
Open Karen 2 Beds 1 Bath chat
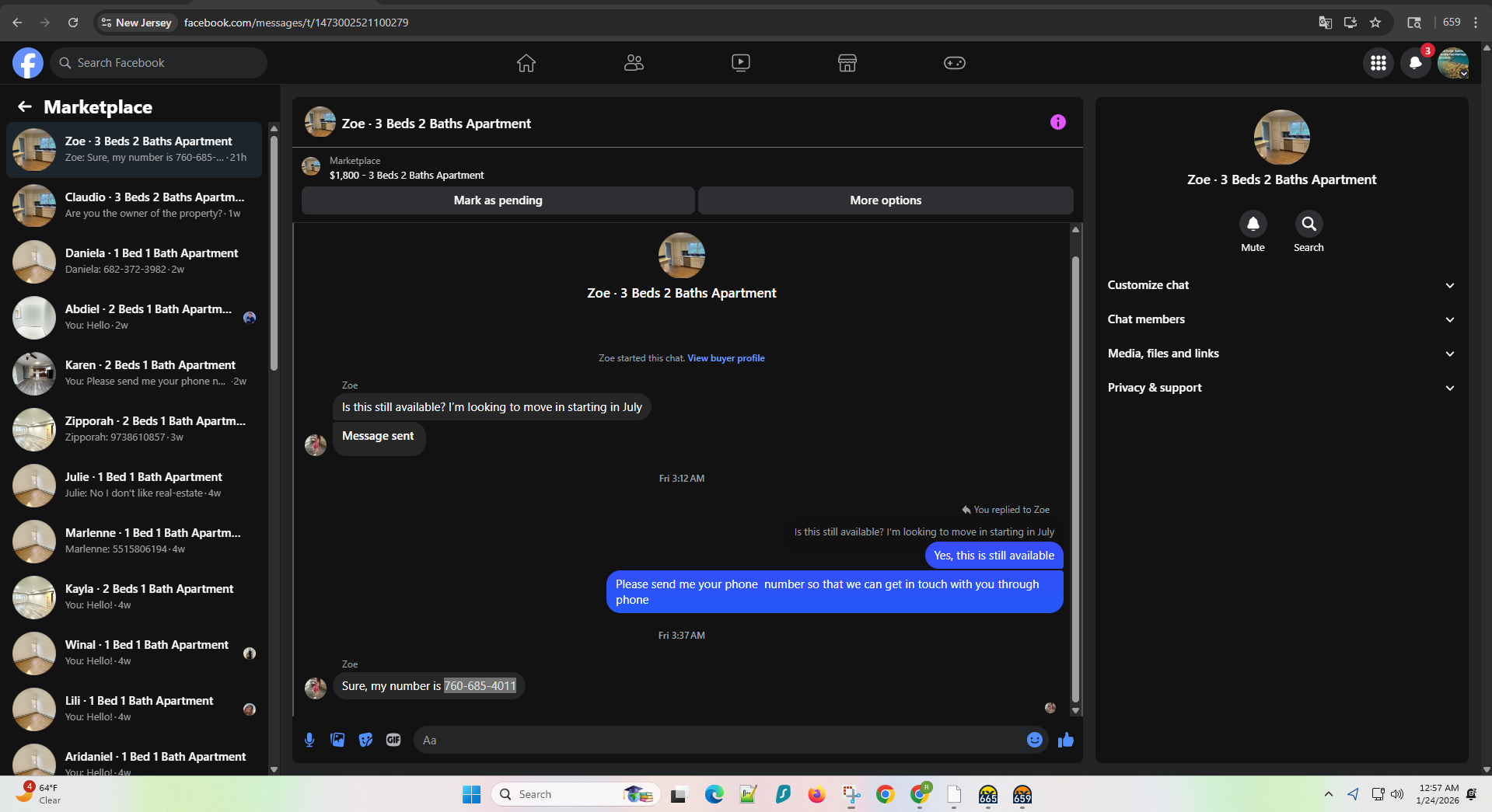[135, 373]
